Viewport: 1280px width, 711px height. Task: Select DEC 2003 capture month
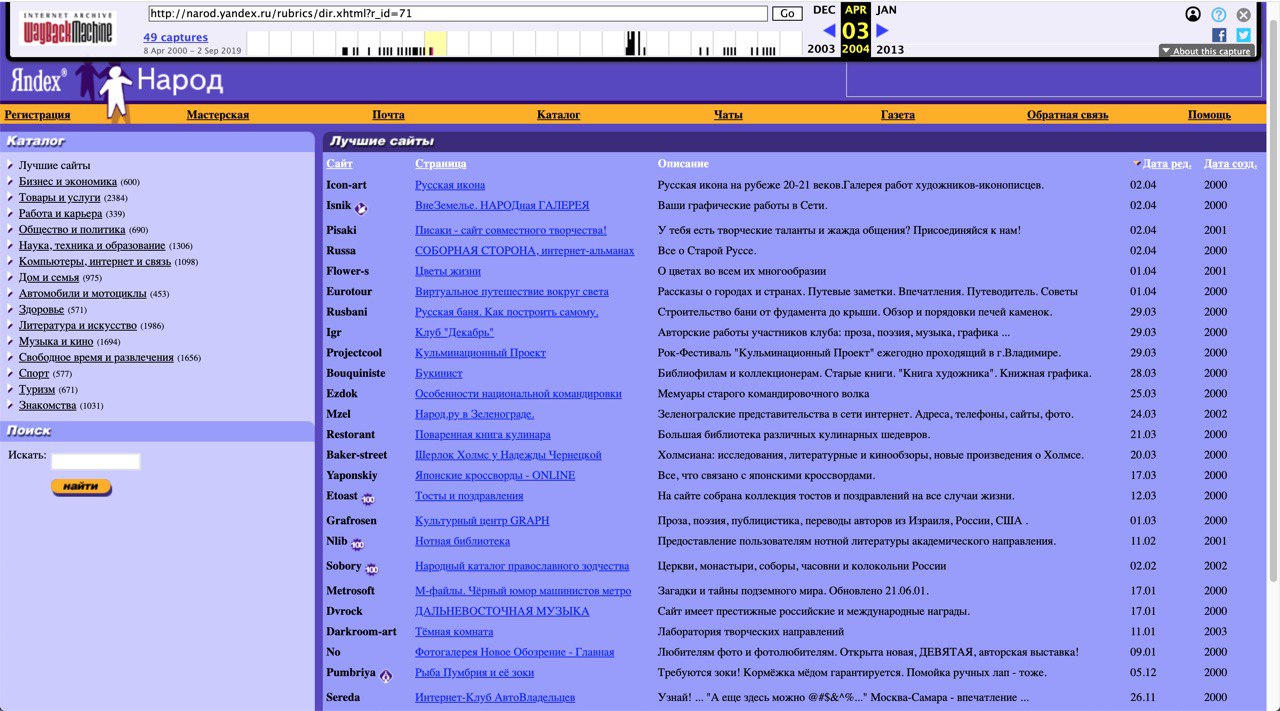point(822,30)
